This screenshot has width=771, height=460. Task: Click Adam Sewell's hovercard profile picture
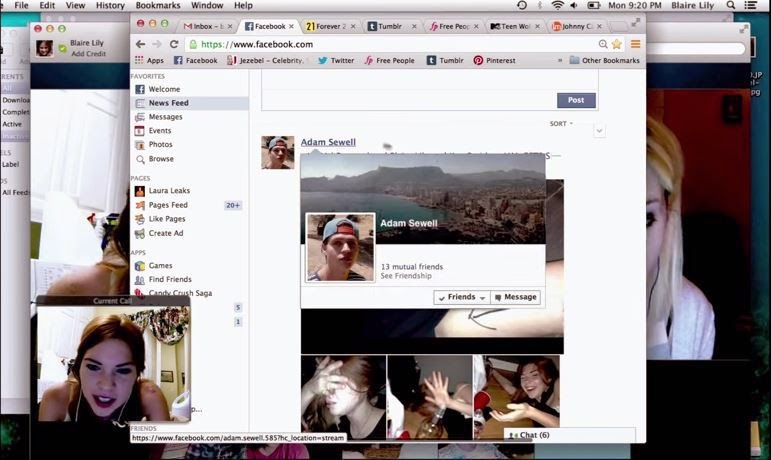tap(340, 248)
